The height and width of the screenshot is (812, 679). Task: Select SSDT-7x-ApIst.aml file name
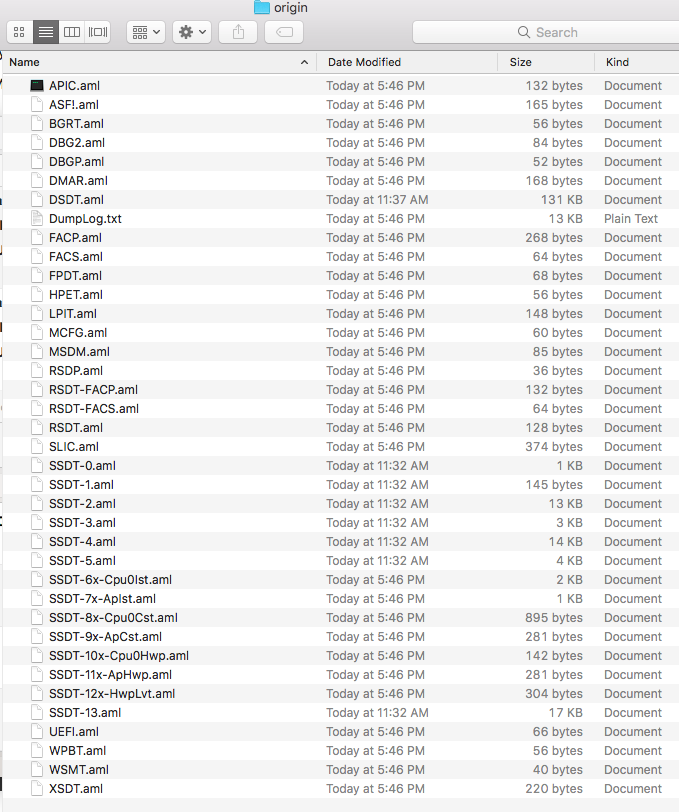pyautogui.click(x=103, y=599)
